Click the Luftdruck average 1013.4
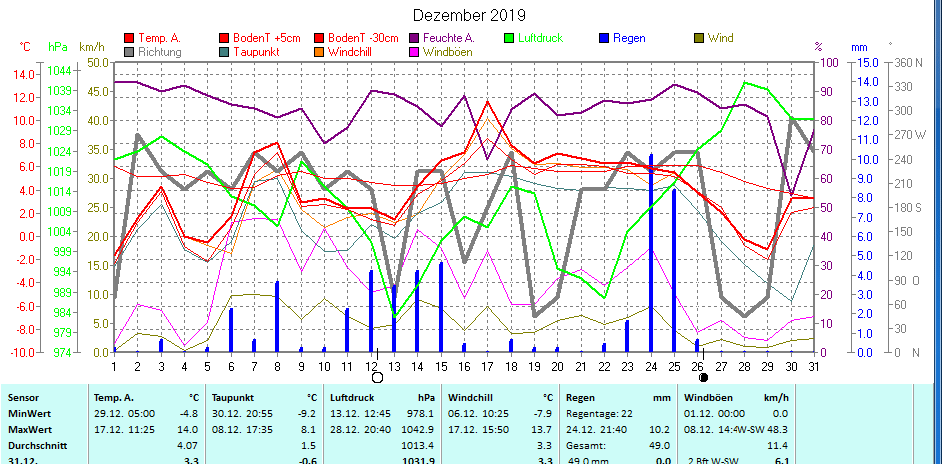Screen dimensions: 942x464 pyautogui.click(x=419, y=445)
